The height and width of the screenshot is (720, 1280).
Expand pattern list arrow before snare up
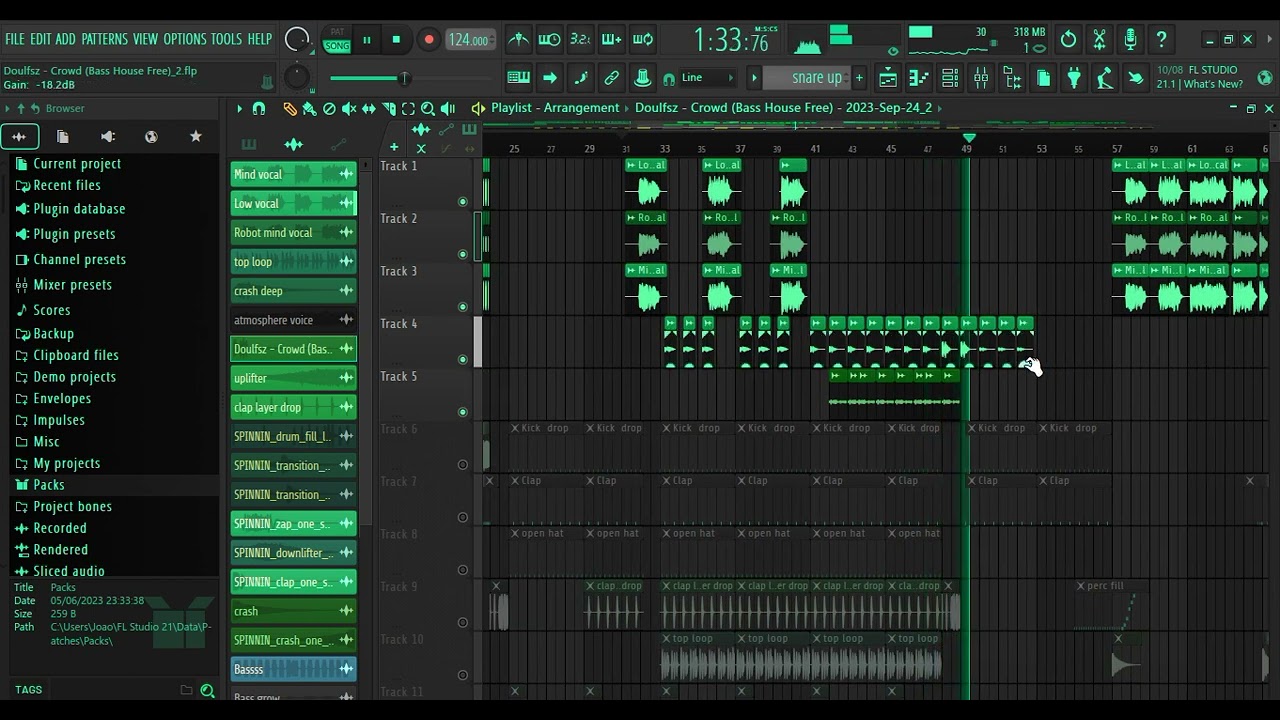pyautogui.click(x=754, y=78)
